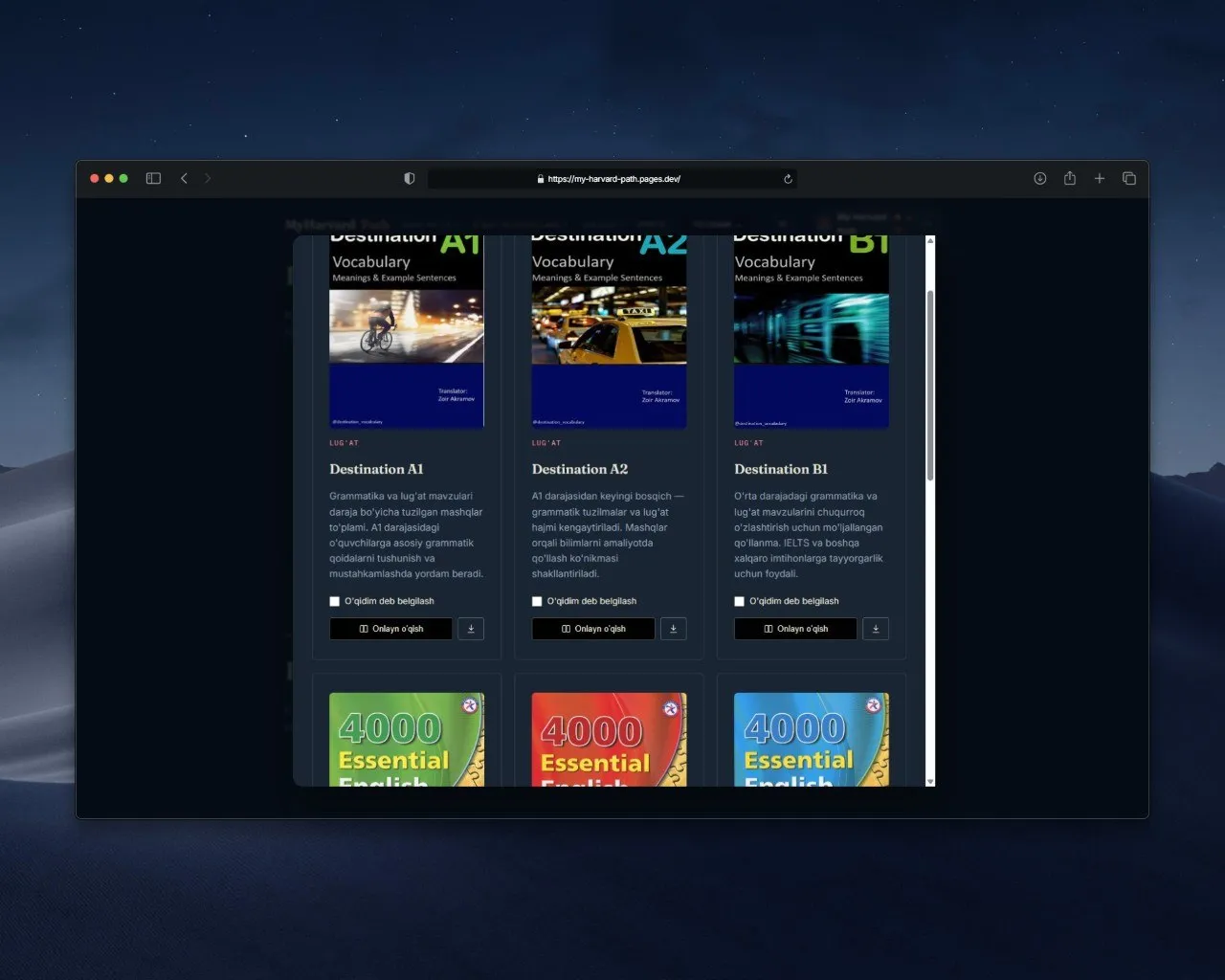
Task: Open the Destination B1 book cover
Action: (x=812, y=331)
